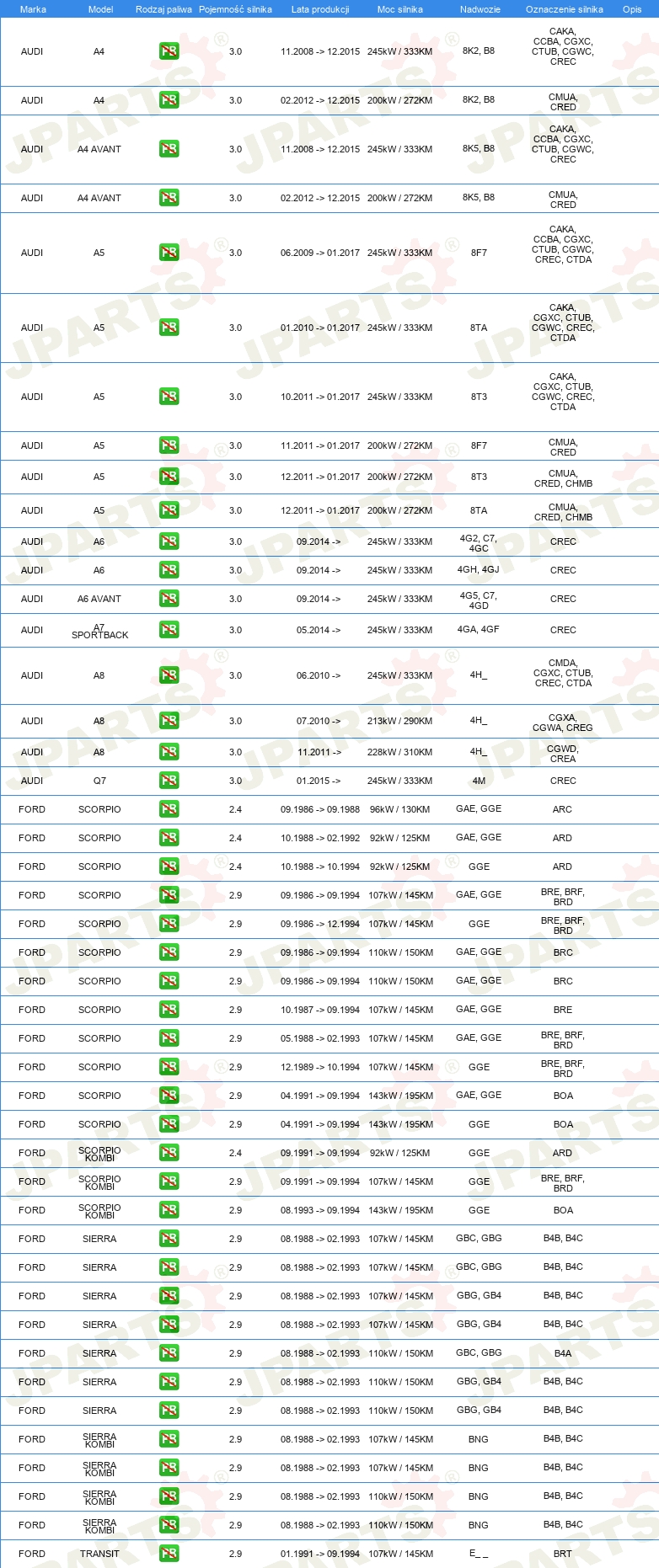This screenshot has height=1568, width=659.
Task: Click the 01.1991 -> 09.1994 date cell
Action: (x=320, y=1554)
